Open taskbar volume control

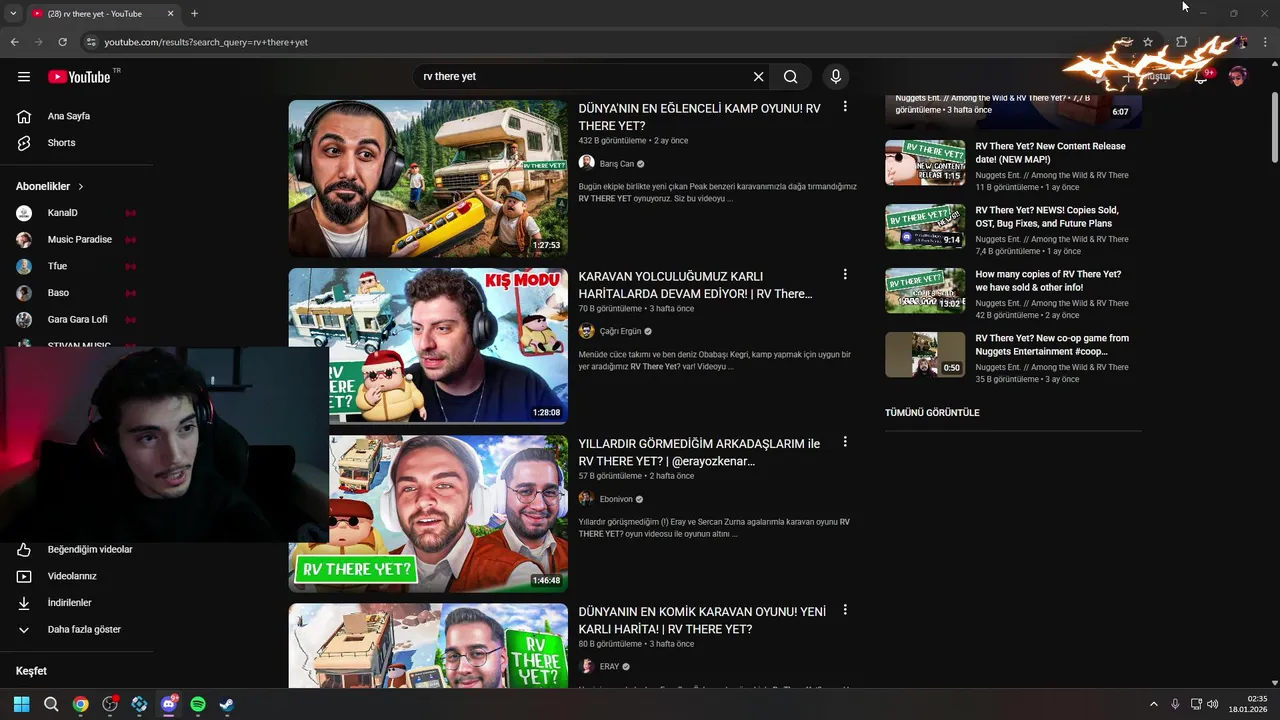pos(1213,704)
